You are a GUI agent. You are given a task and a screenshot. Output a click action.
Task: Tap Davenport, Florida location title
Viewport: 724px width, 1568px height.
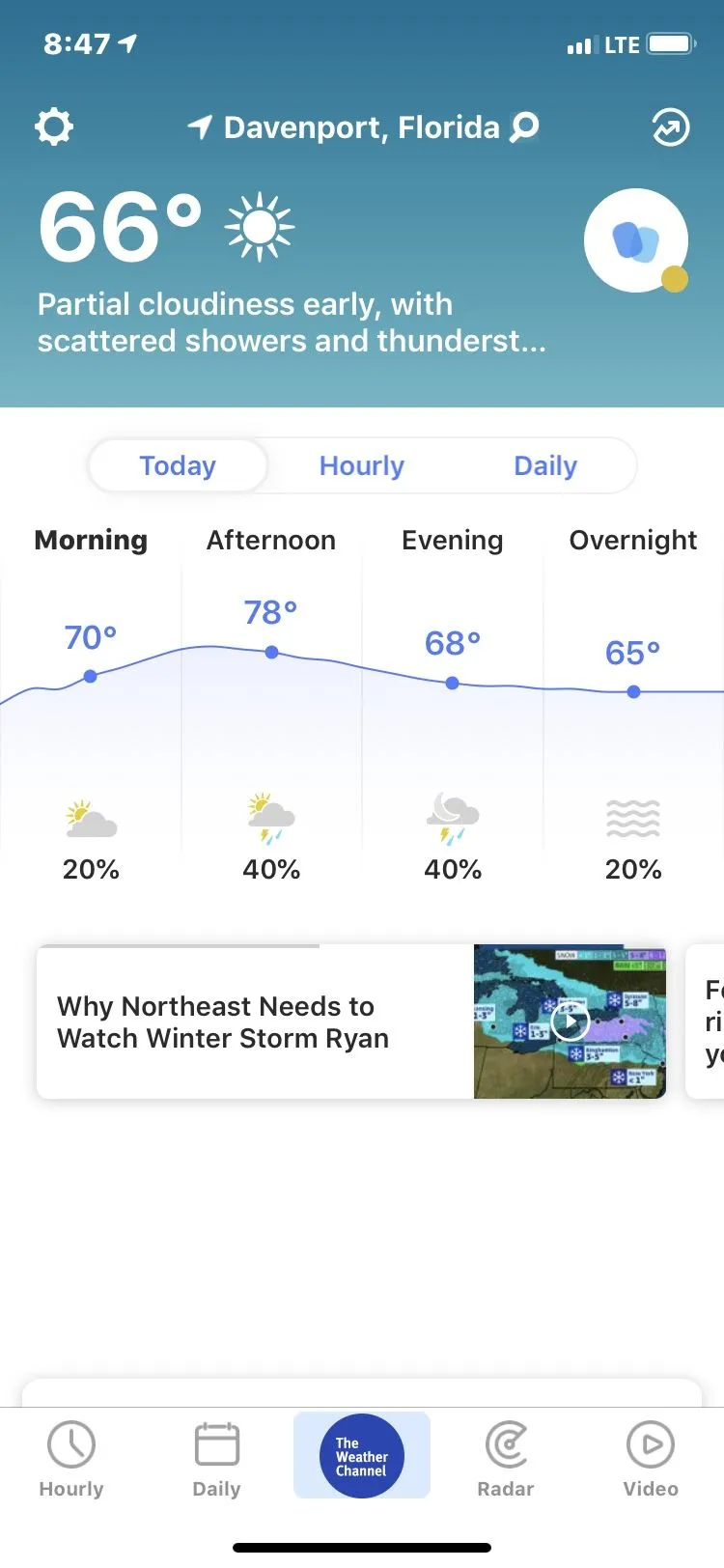[361, 127]
